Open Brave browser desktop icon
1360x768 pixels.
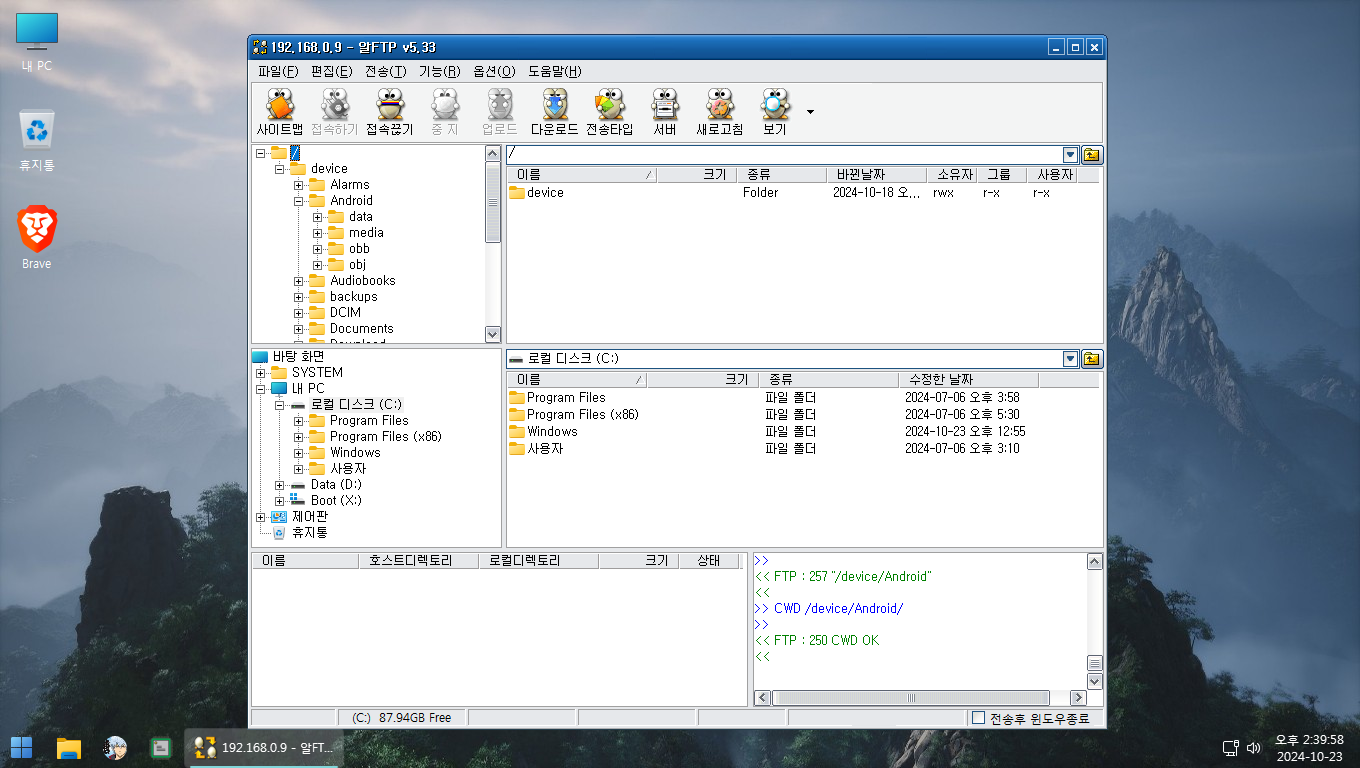point(36,238)
